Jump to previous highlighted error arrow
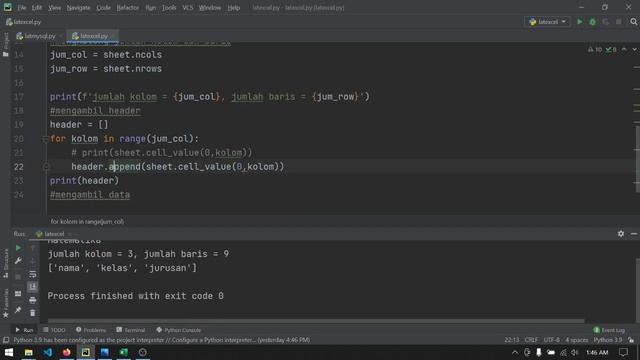 coord(624,49)
